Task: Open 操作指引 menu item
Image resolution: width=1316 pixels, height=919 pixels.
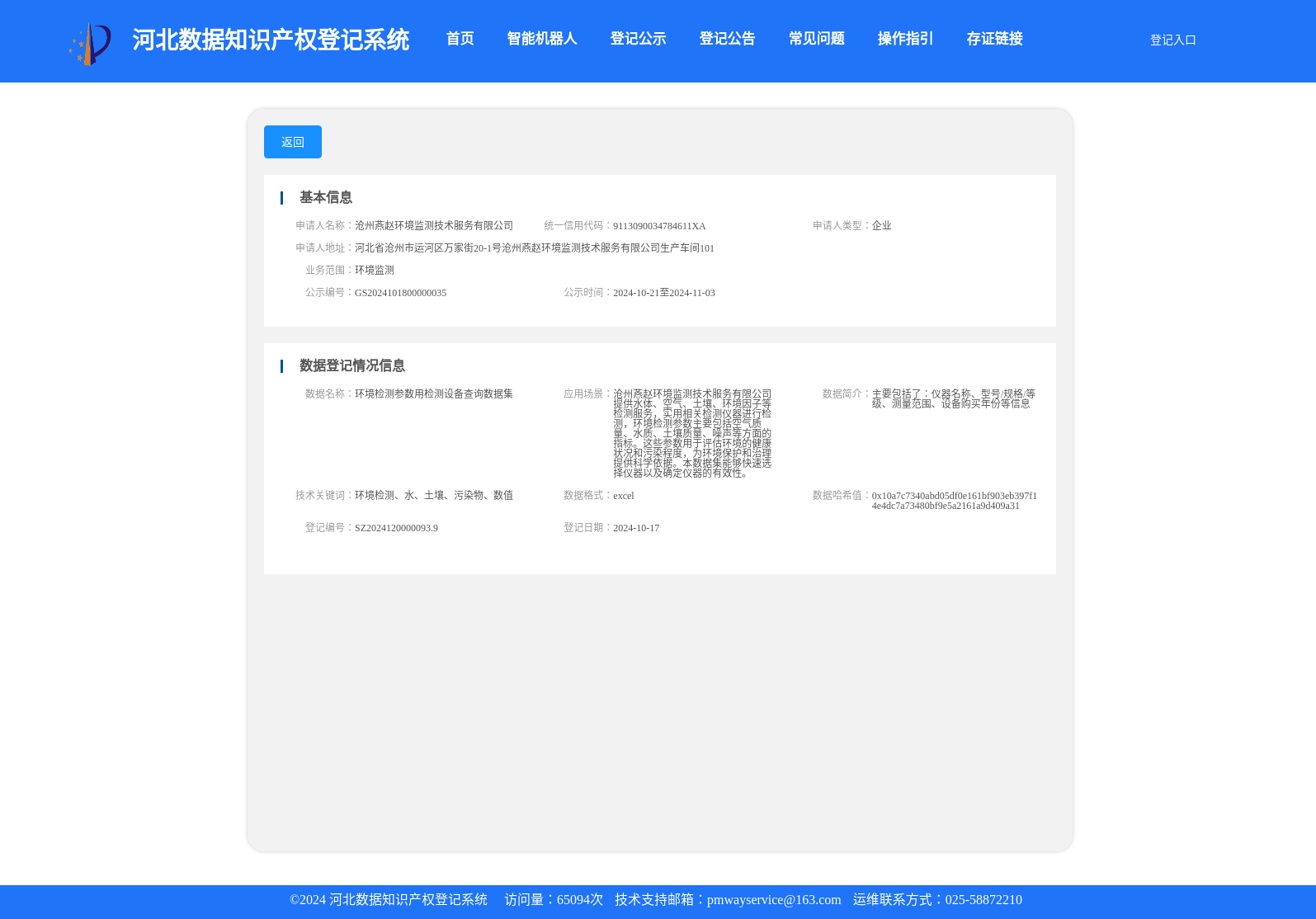Action: (x=905, y=39)
